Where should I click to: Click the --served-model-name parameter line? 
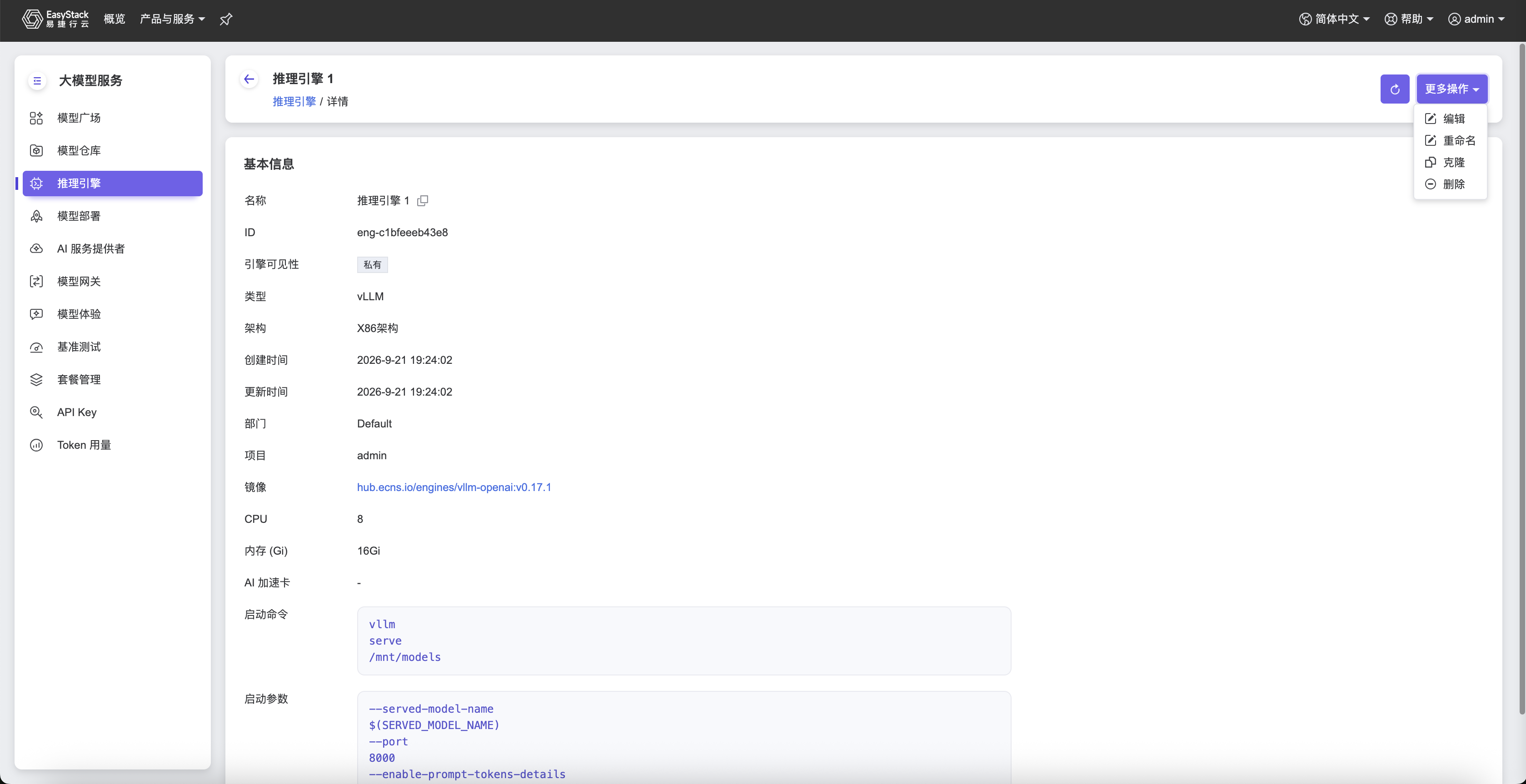point(431,709)
